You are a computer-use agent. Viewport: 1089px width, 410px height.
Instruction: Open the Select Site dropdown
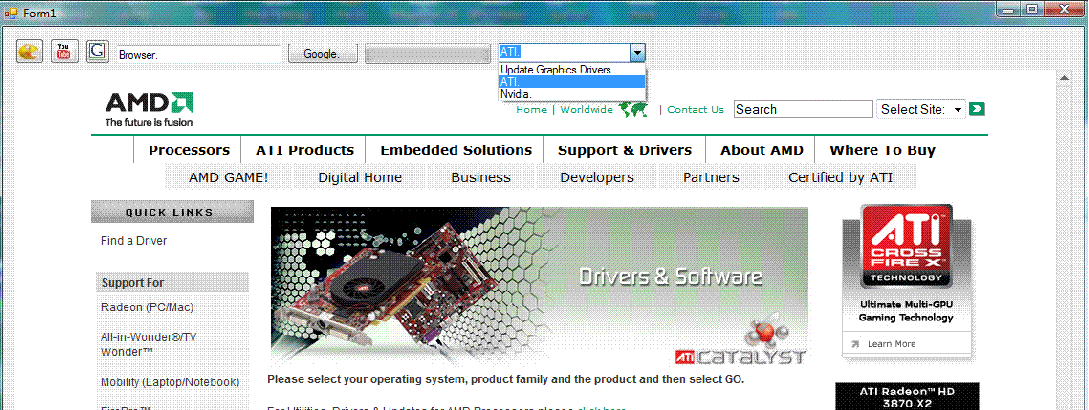[921, 109]
